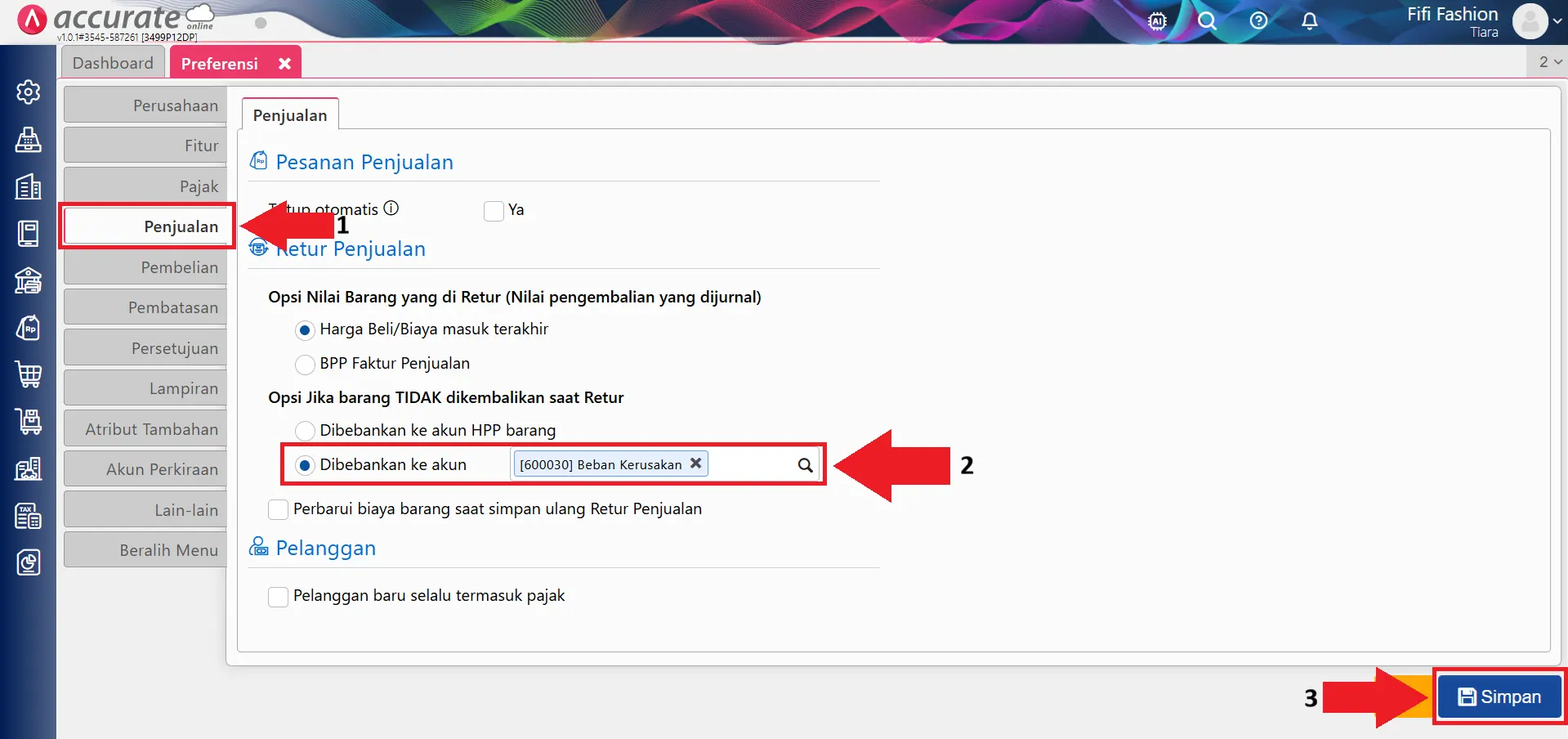Open the help question mark icon

click(x=1258, y=21)
